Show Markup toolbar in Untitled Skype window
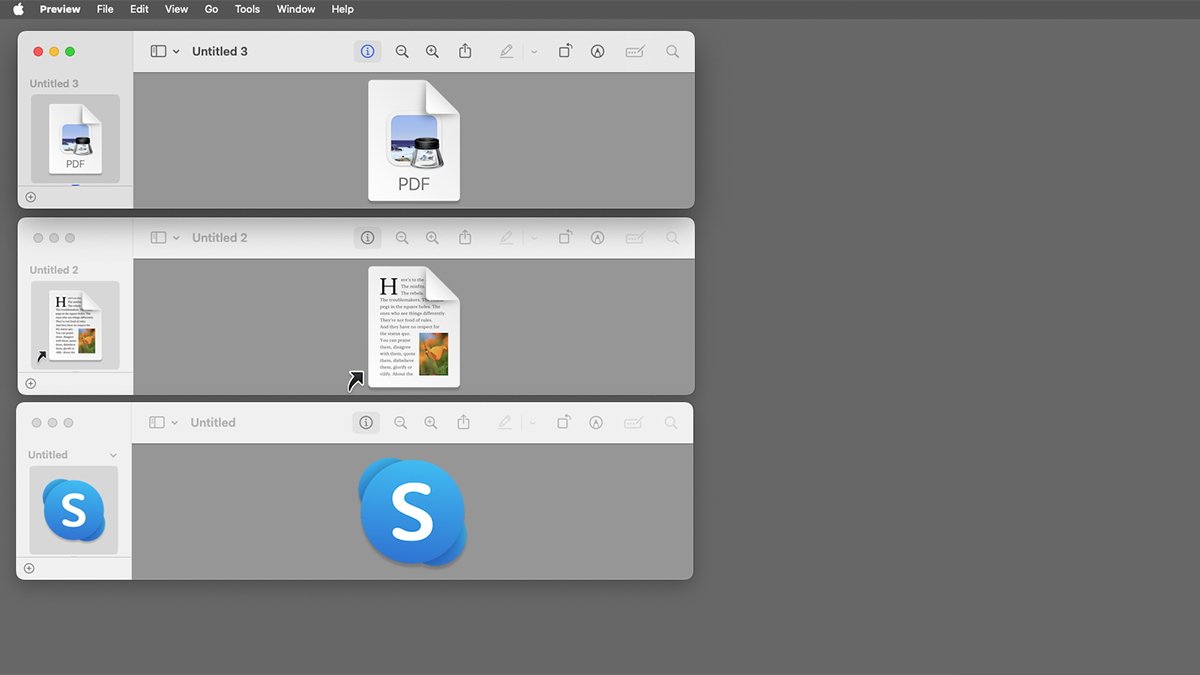 click(596, 422)
